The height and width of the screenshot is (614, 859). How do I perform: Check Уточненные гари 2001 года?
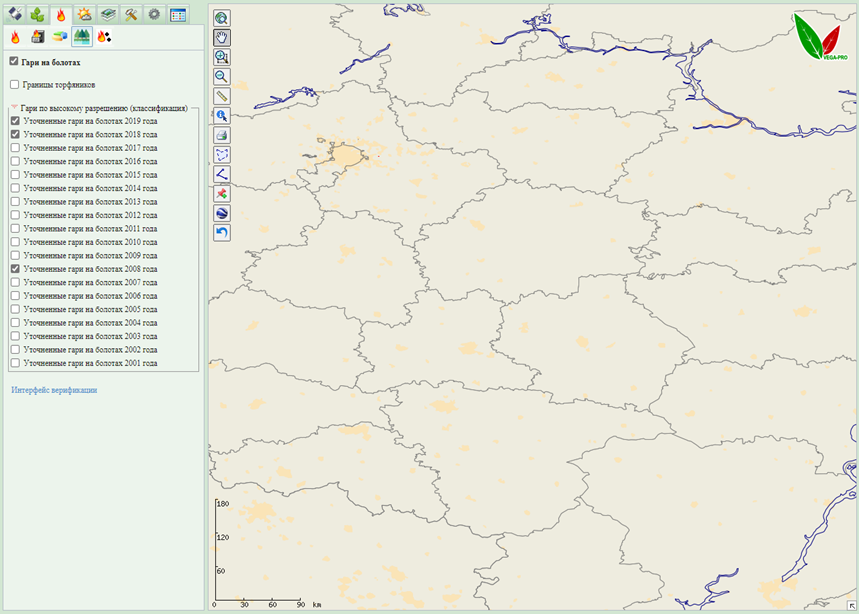(x=15, y=363)
